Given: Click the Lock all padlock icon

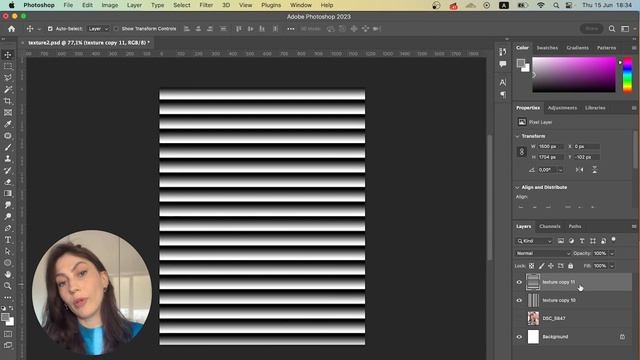Looking at the screenshot, I should 571,266.
